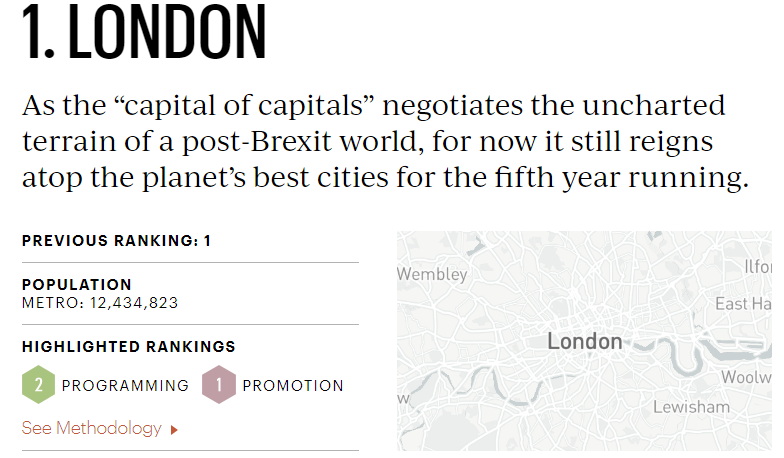Click the pink hexagon badge numbered 1
This screenshot has height=458, width=784.
[219, 385]
